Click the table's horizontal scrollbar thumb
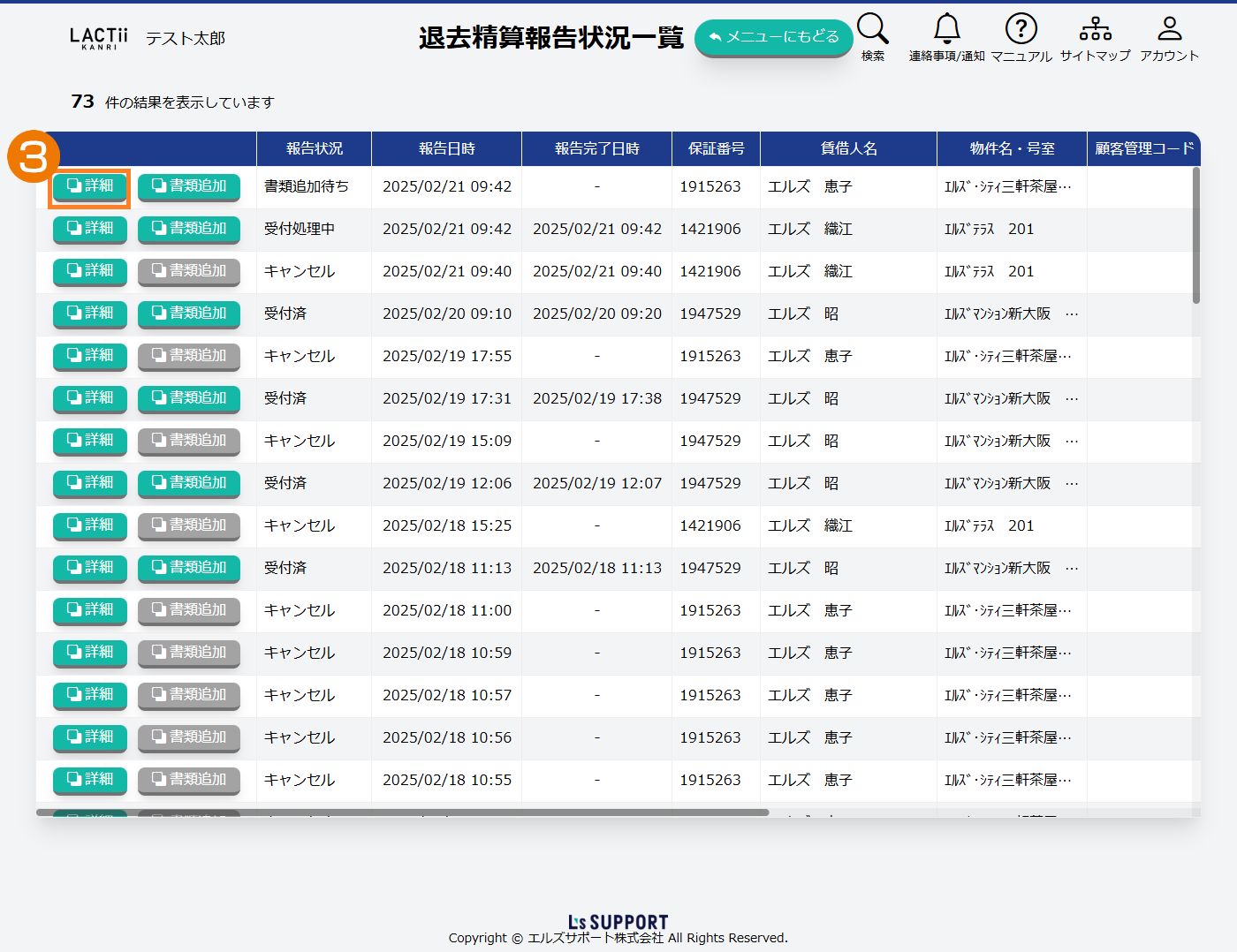1237x952 pixels. point(402,812)
